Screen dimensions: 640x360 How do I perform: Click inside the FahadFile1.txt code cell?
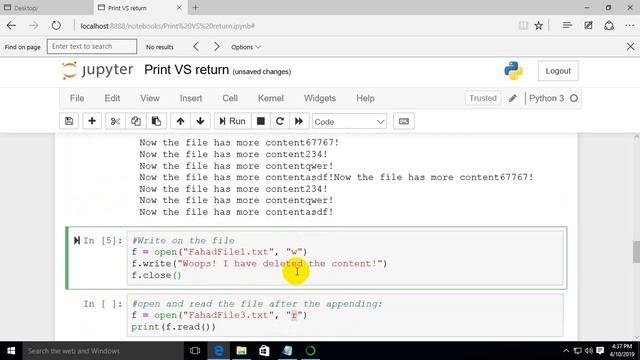345,258
